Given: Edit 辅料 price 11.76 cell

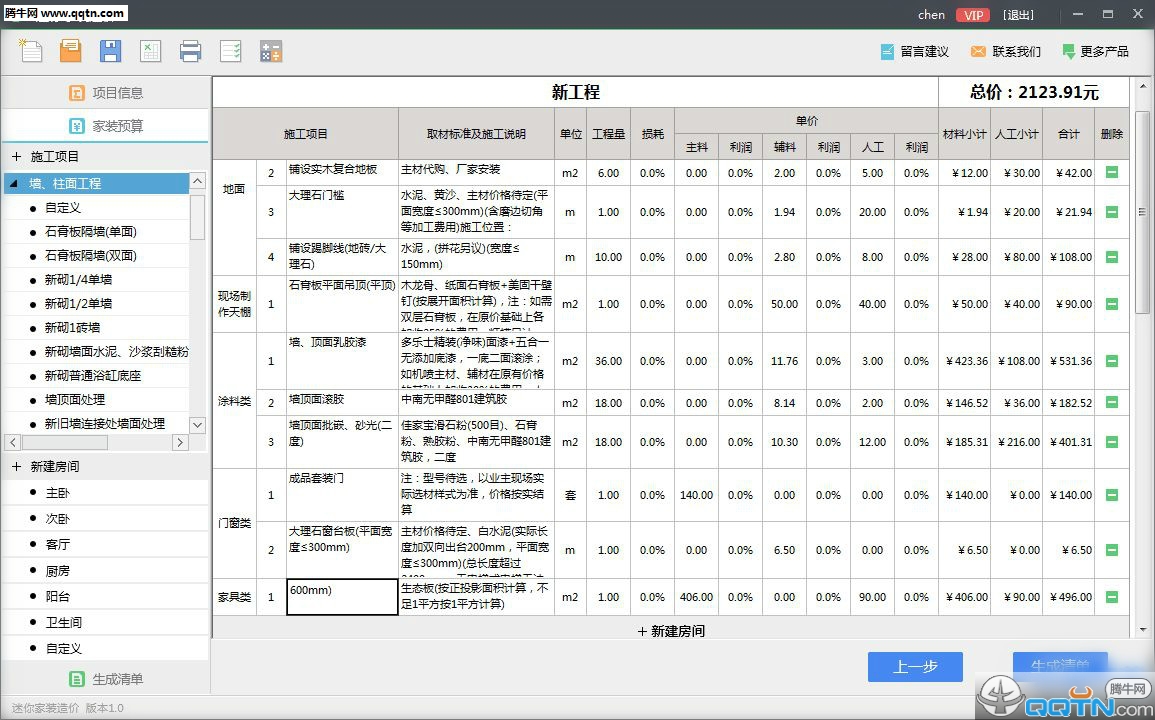Looking at the screenshot, I should [x=784, y=361].
